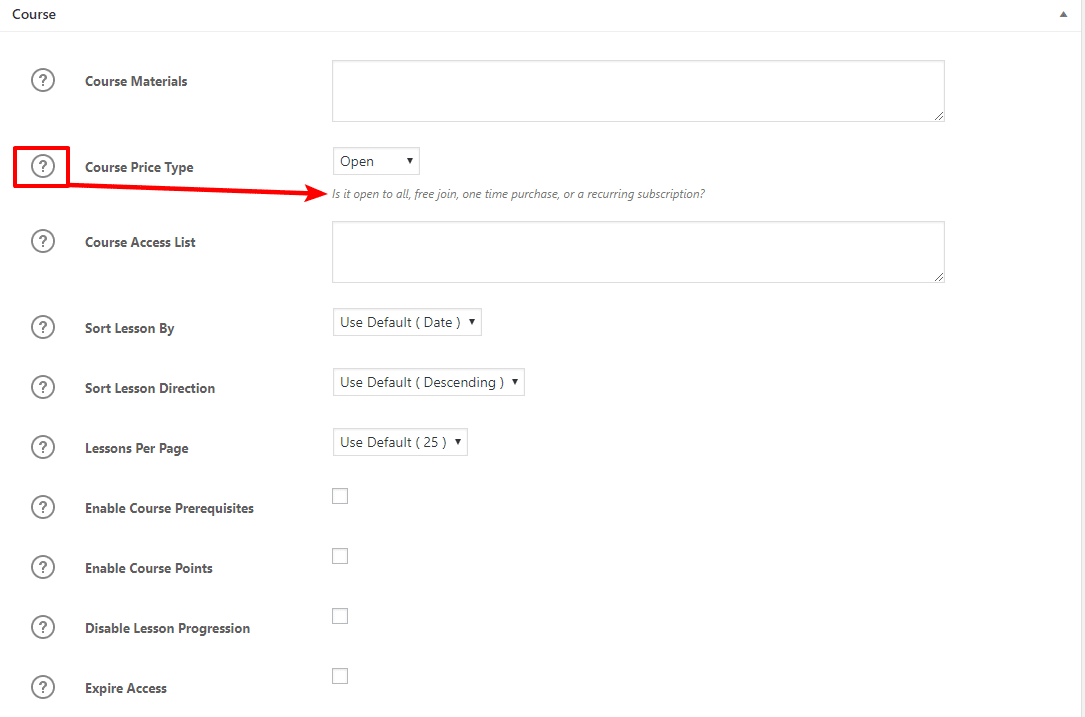This screenshot has height=717, width=1085.
Task: Open the Lessons Per Page dropdown
Action: [399, 441]
